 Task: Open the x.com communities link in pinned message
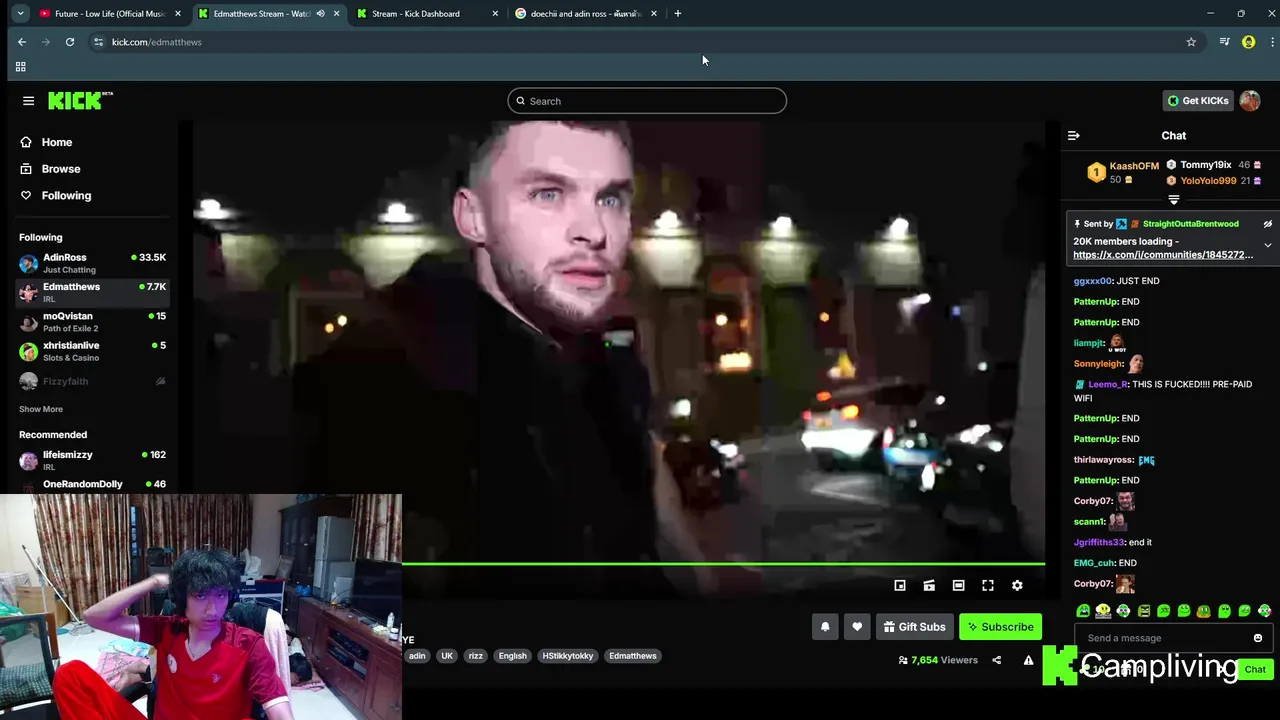pyautogui.click(x=1163, y=255)
